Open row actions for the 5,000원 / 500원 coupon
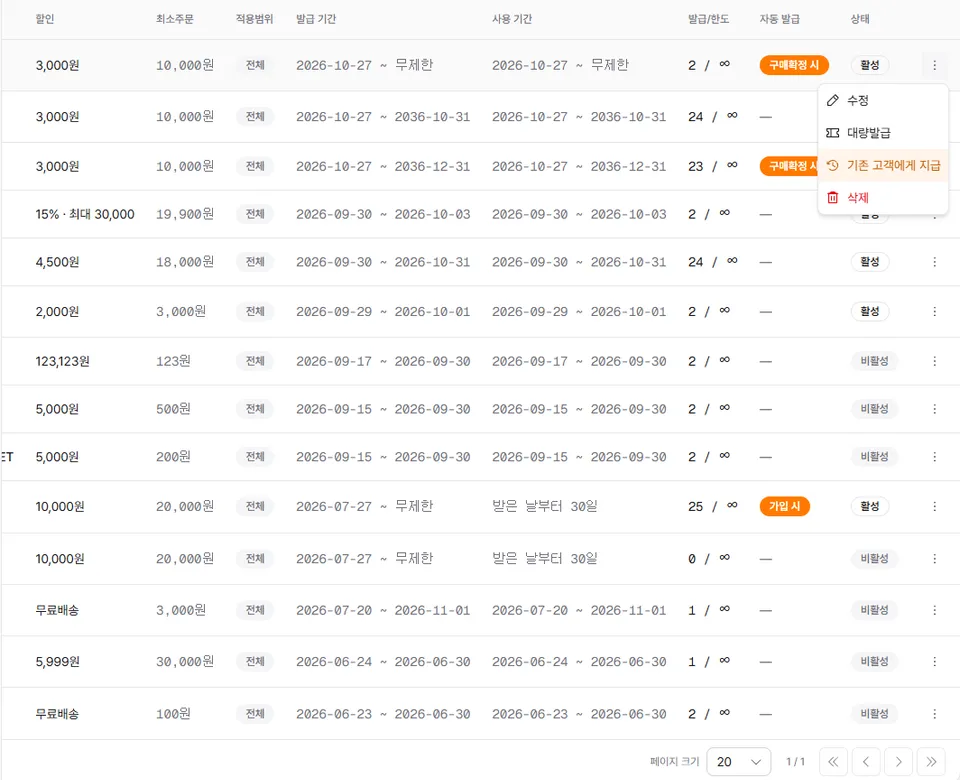The height and width of the screenshot is (780, 960). click(x=934, y=409)
